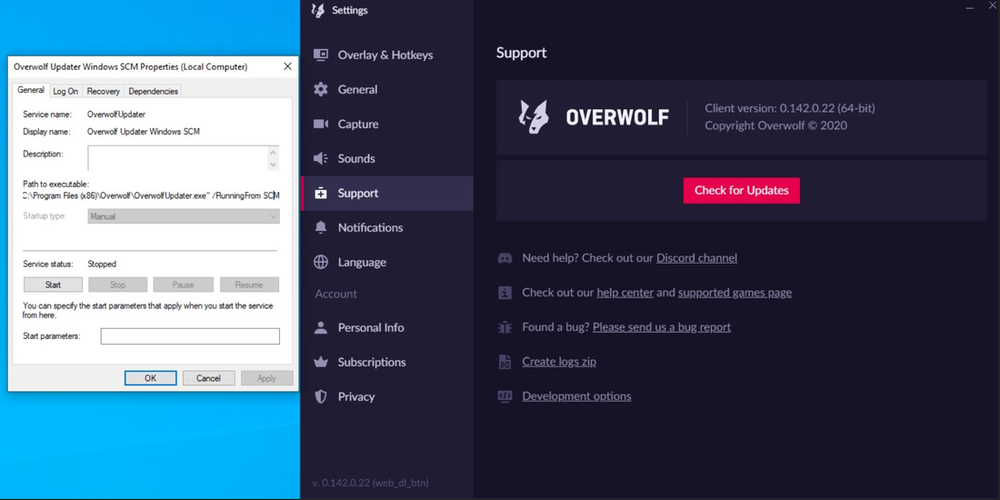This screenshot has width=1000, height=500.
Task: Switch to General tab in Properties dialog
Action: tap(31, 90)
